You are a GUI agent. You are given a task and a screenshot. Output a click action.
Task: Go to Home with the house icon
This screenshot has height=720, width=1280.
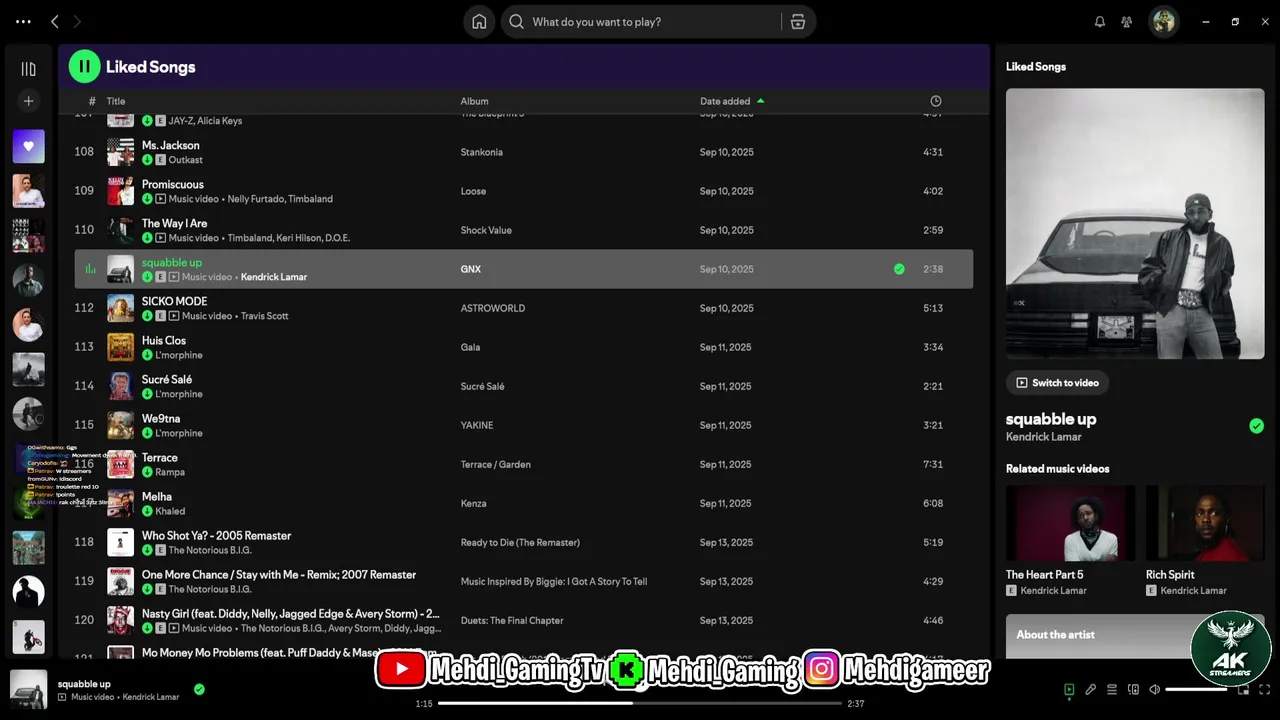(x=479, y=22)
